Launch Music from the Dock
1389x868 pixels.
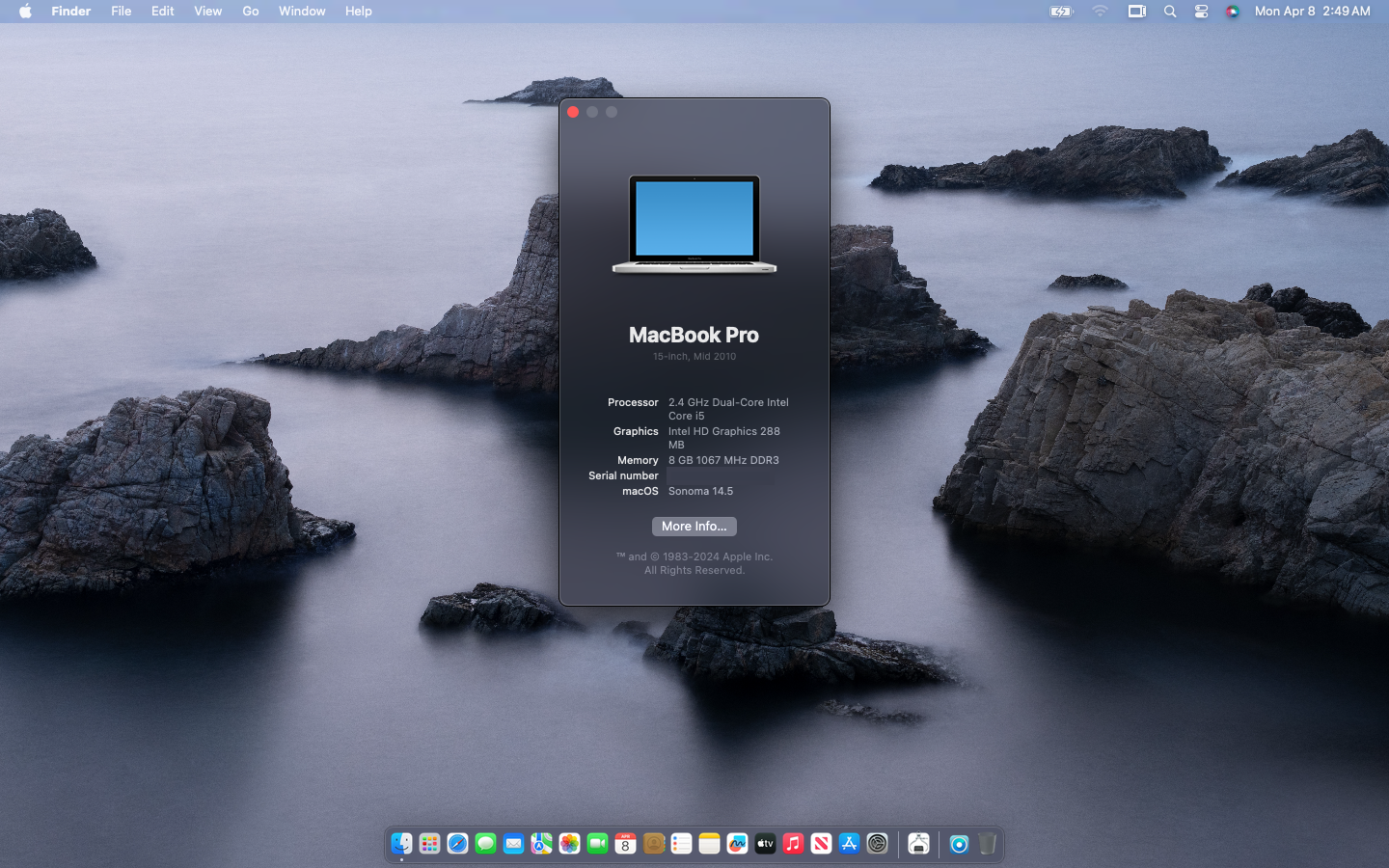(x=794, y=844)
